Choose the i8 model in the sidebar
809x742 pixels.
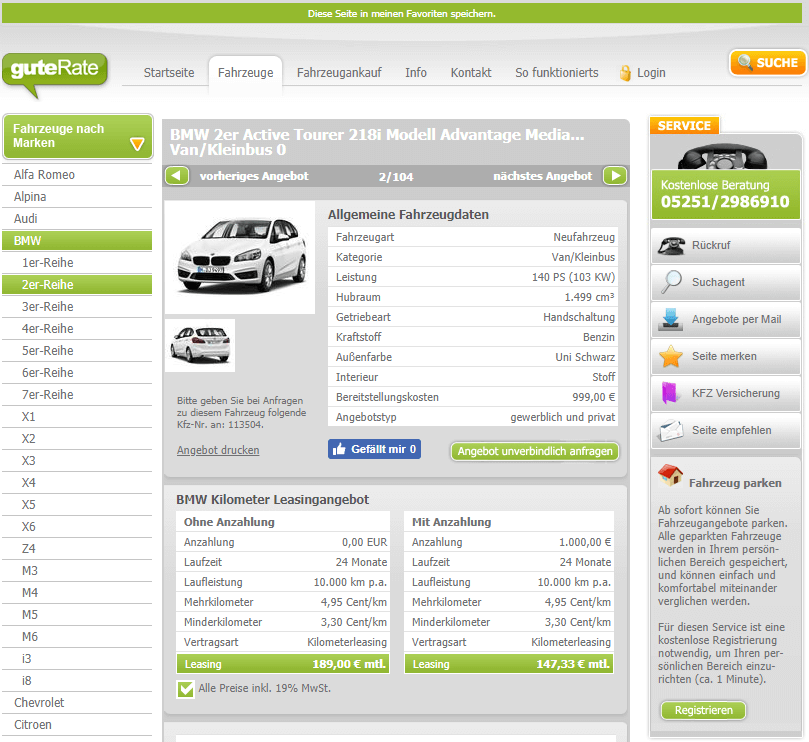(77, 681)
